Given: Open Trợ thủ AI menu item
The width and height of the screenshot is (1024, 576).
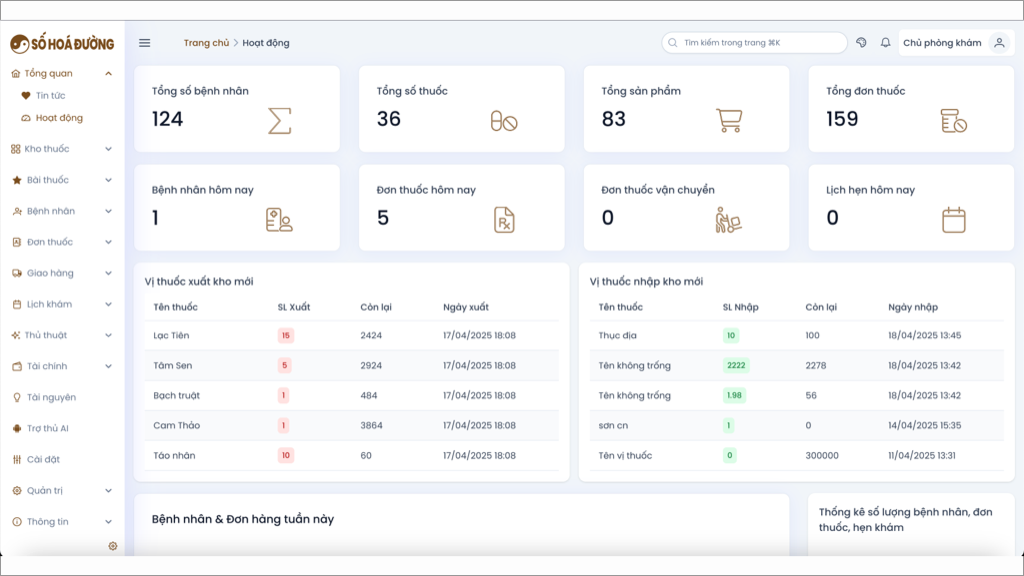Looking at the screenshot, I should tap(47, 428).
